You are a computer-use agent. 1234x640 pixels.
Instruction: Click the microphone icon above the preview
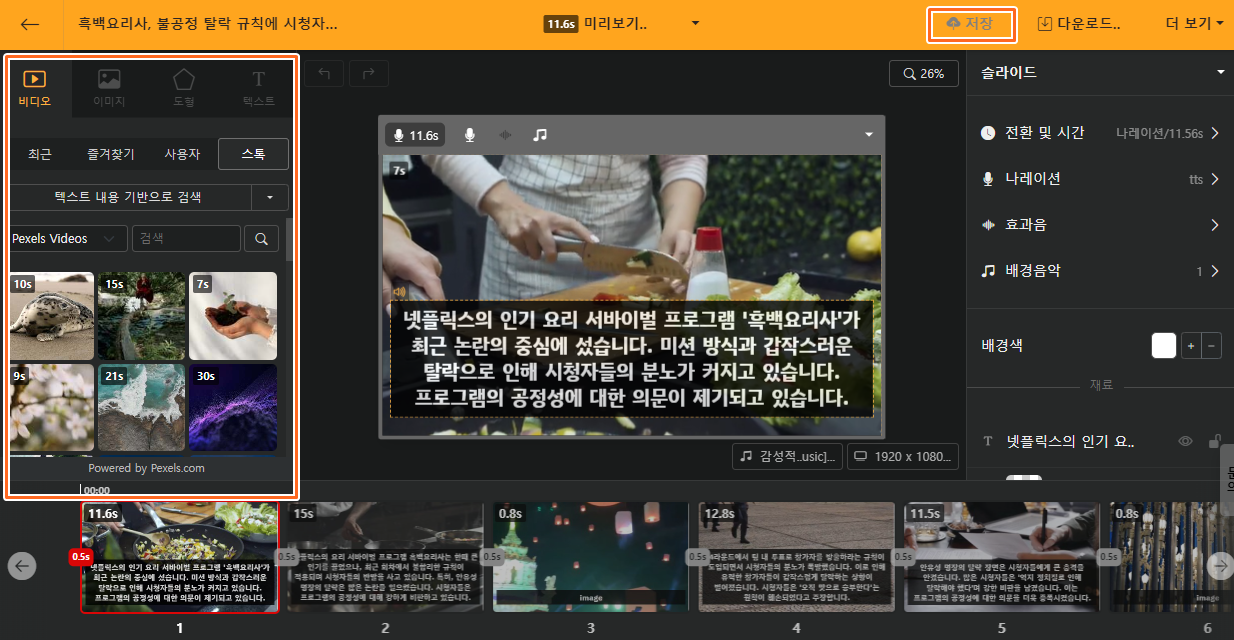469,135
